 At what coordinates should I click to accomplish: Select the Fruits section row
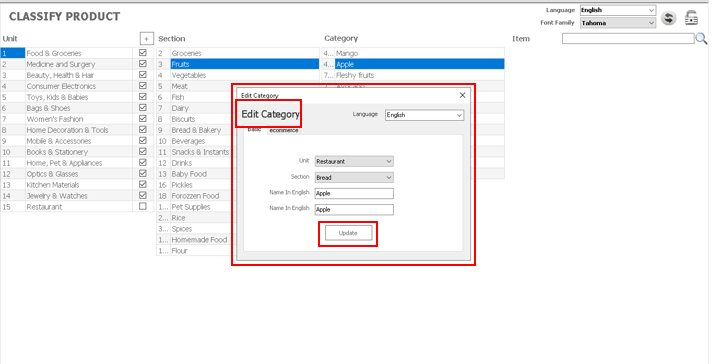pos(238,64)
